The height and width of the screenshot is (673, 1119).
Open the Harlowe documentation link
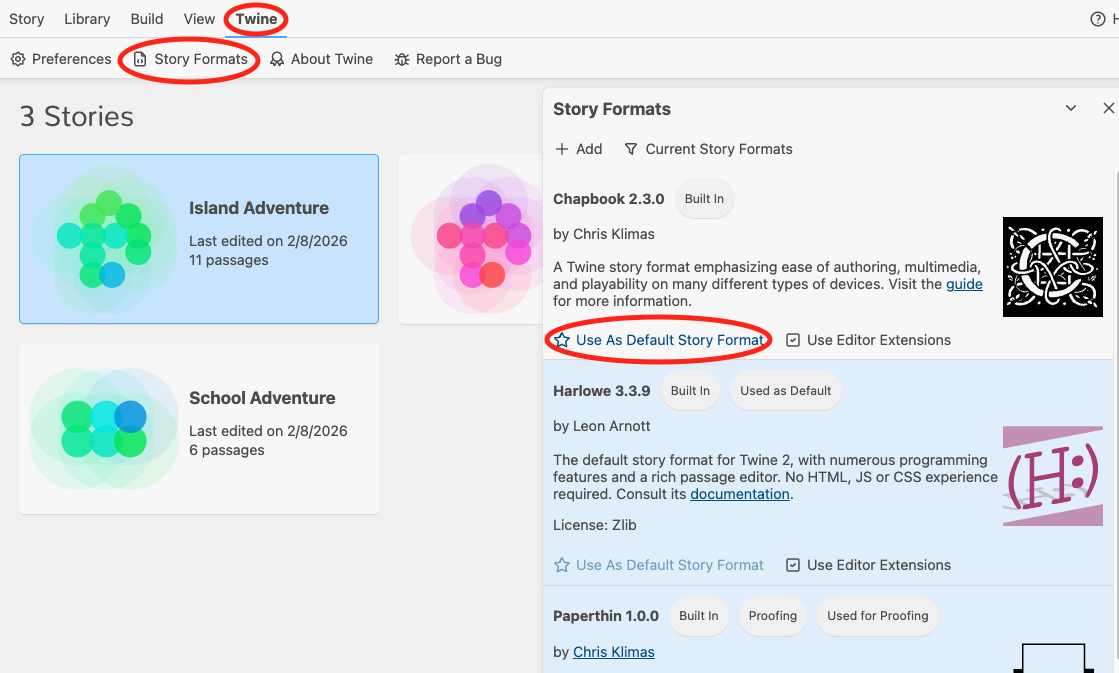coord(740,494)
